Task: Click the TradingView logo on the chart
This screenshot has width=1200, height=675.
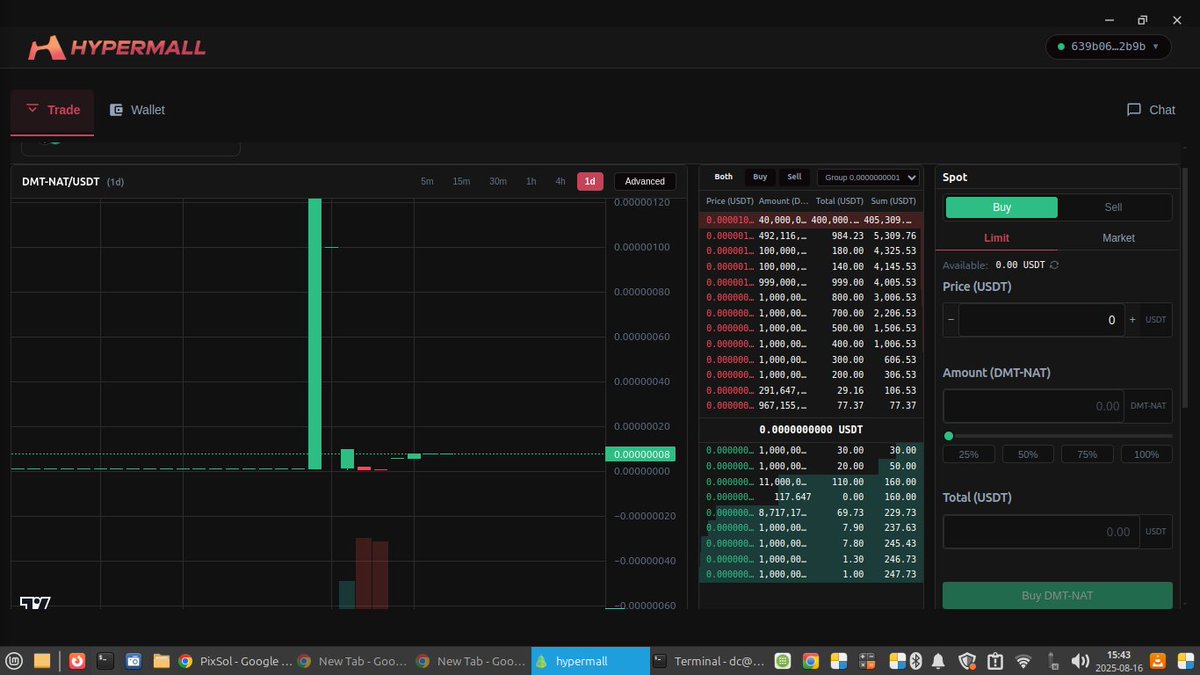Action: pyautogui.click(x=35, y=603)
